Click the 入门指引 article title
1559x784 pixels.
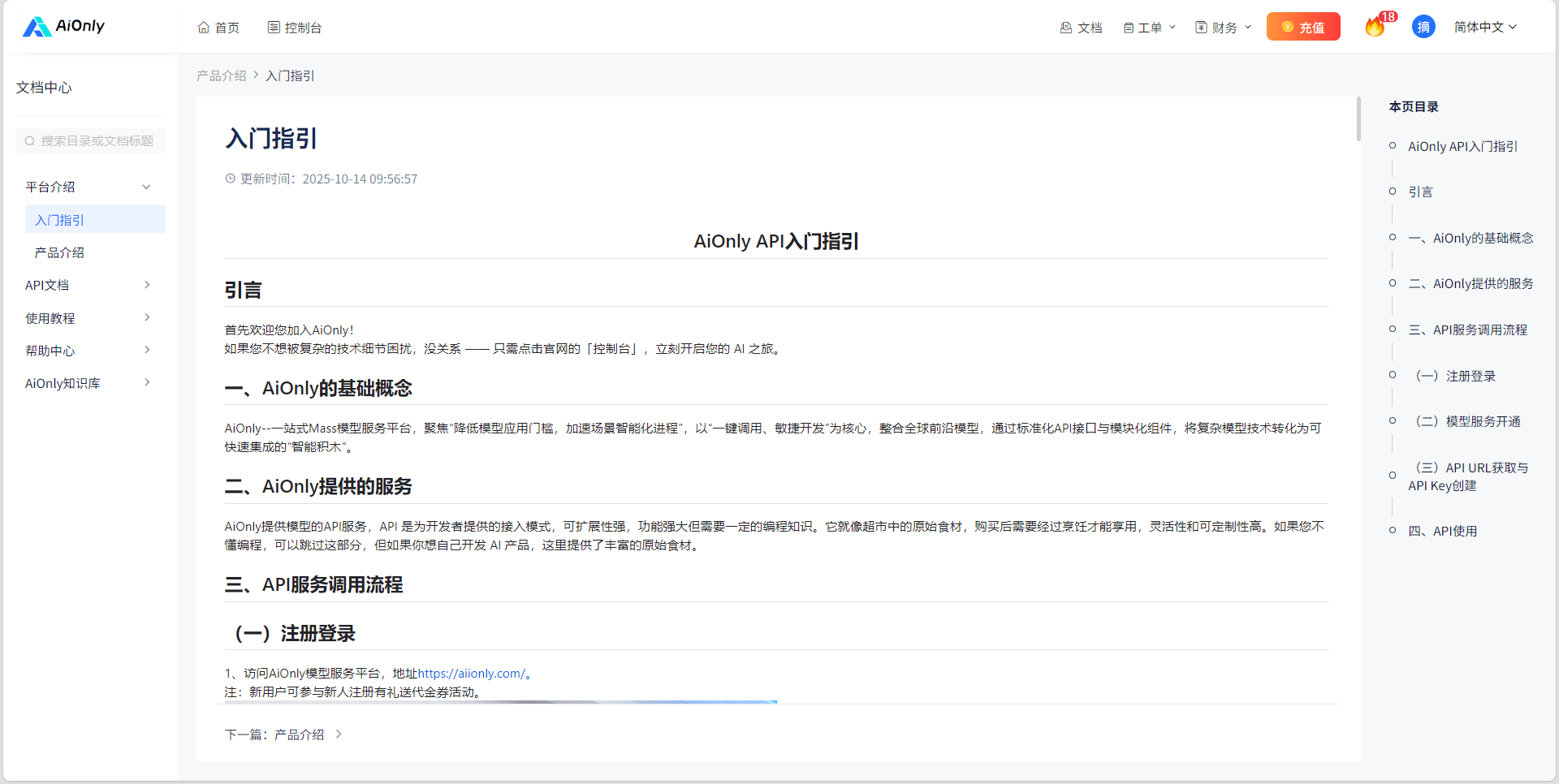[271, 138]
